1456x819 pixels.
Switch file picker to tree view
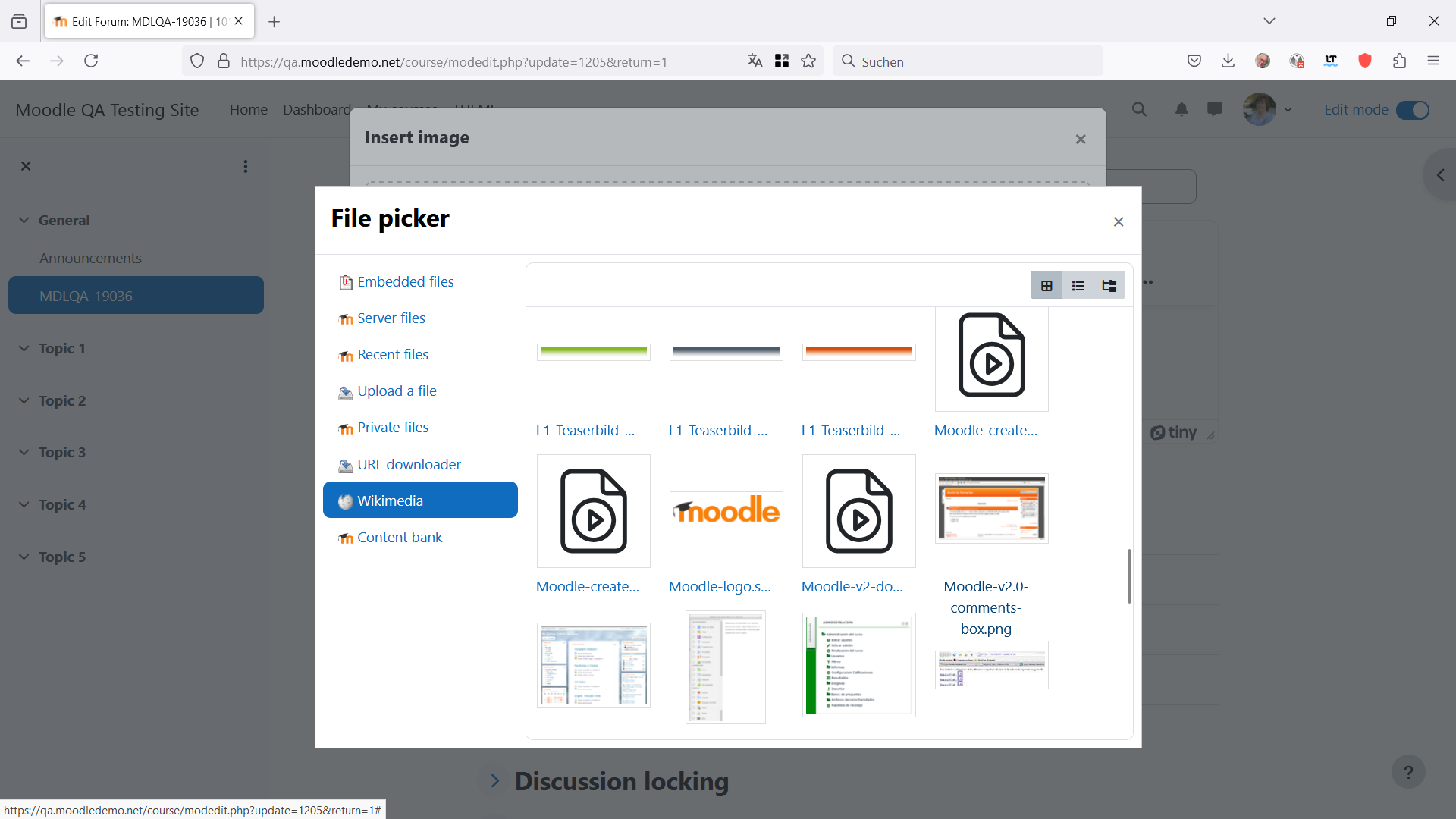click(x=1109, y=286)
